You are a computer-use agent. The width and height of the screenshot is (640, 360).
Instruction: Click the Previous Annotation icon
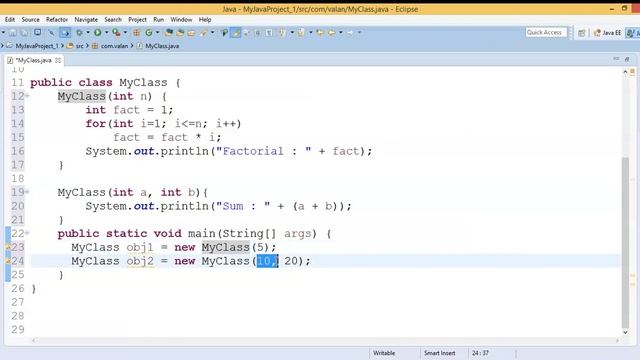301,32
